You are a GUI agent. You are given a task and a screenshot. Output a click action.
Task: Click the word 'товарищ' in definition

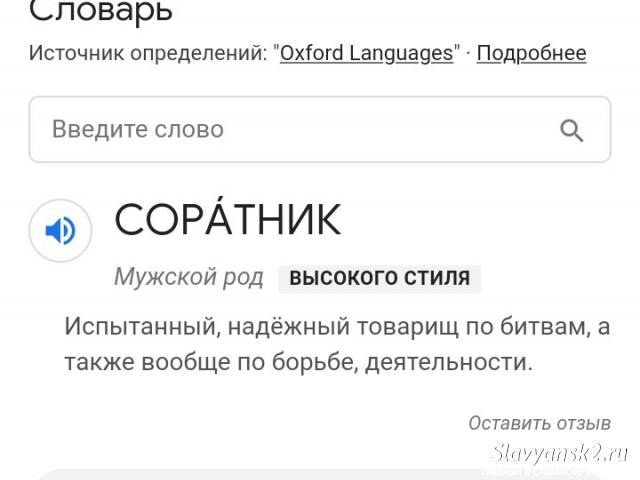(408, 327)
